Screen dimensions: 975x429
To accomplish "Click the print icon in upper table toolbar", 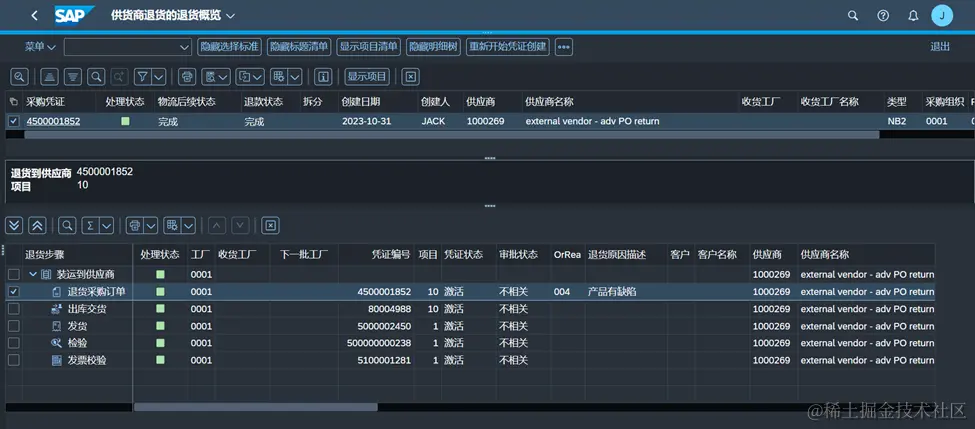I will pyautogui.click(x=187, y=76).
